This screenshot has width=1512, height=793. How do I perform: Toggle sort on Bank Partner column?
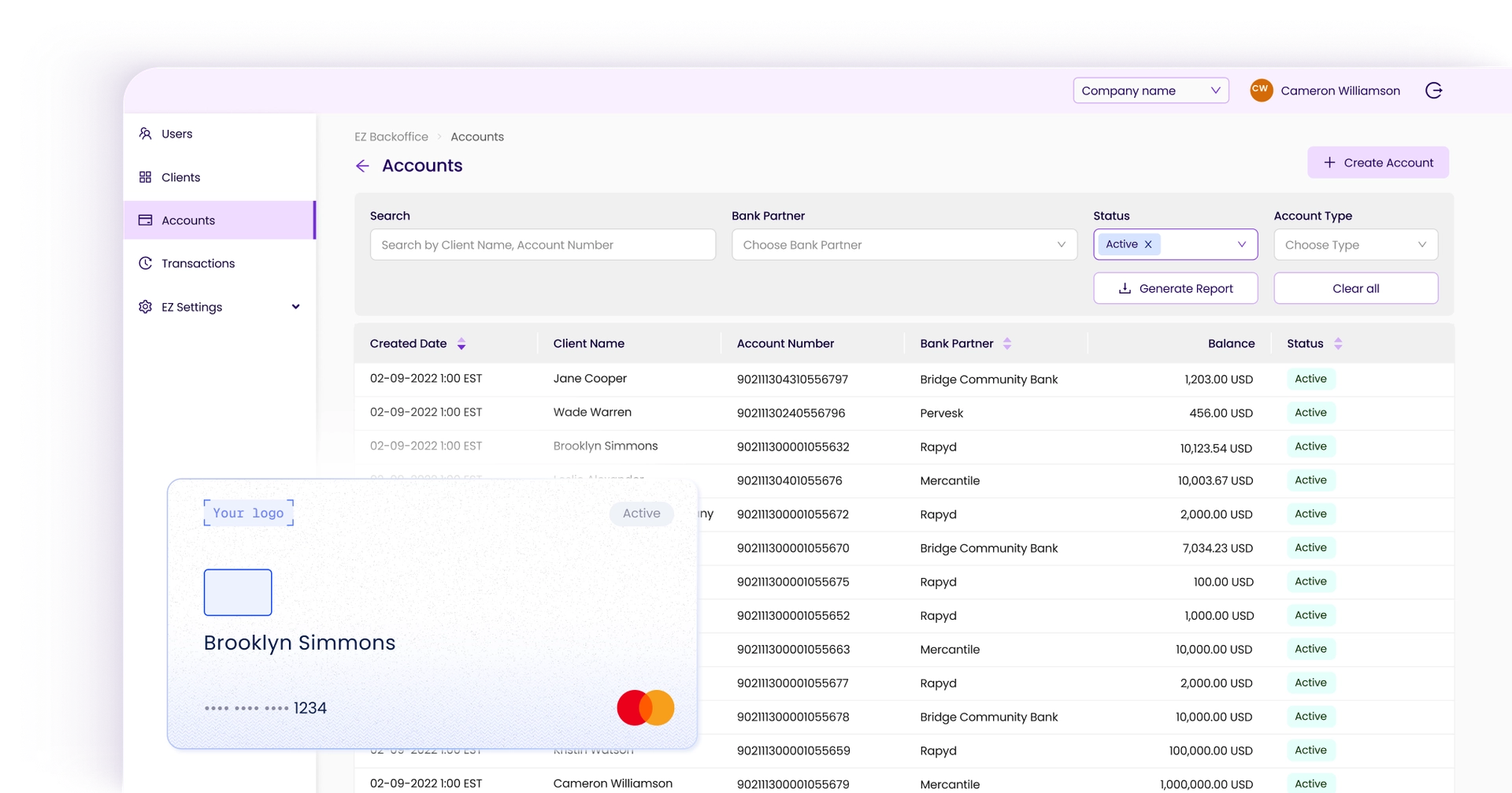[1007, 343]
